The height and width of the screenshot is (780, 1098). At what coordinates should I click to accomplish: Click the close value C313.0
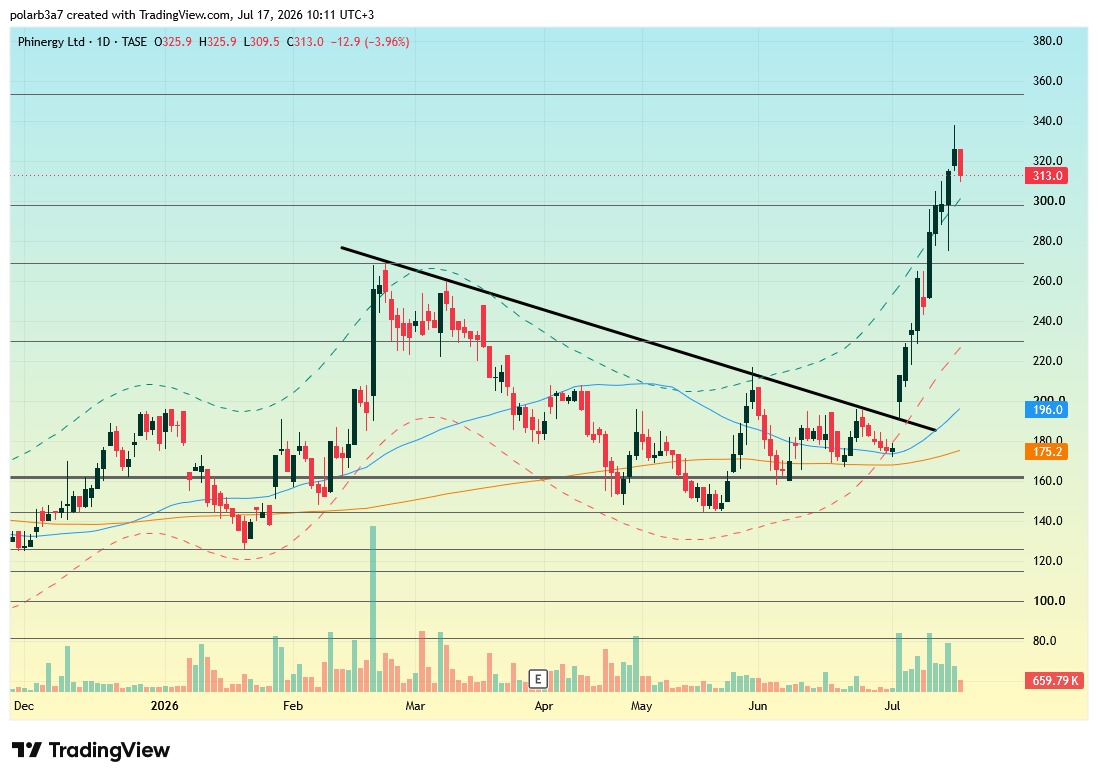(305, 42)
